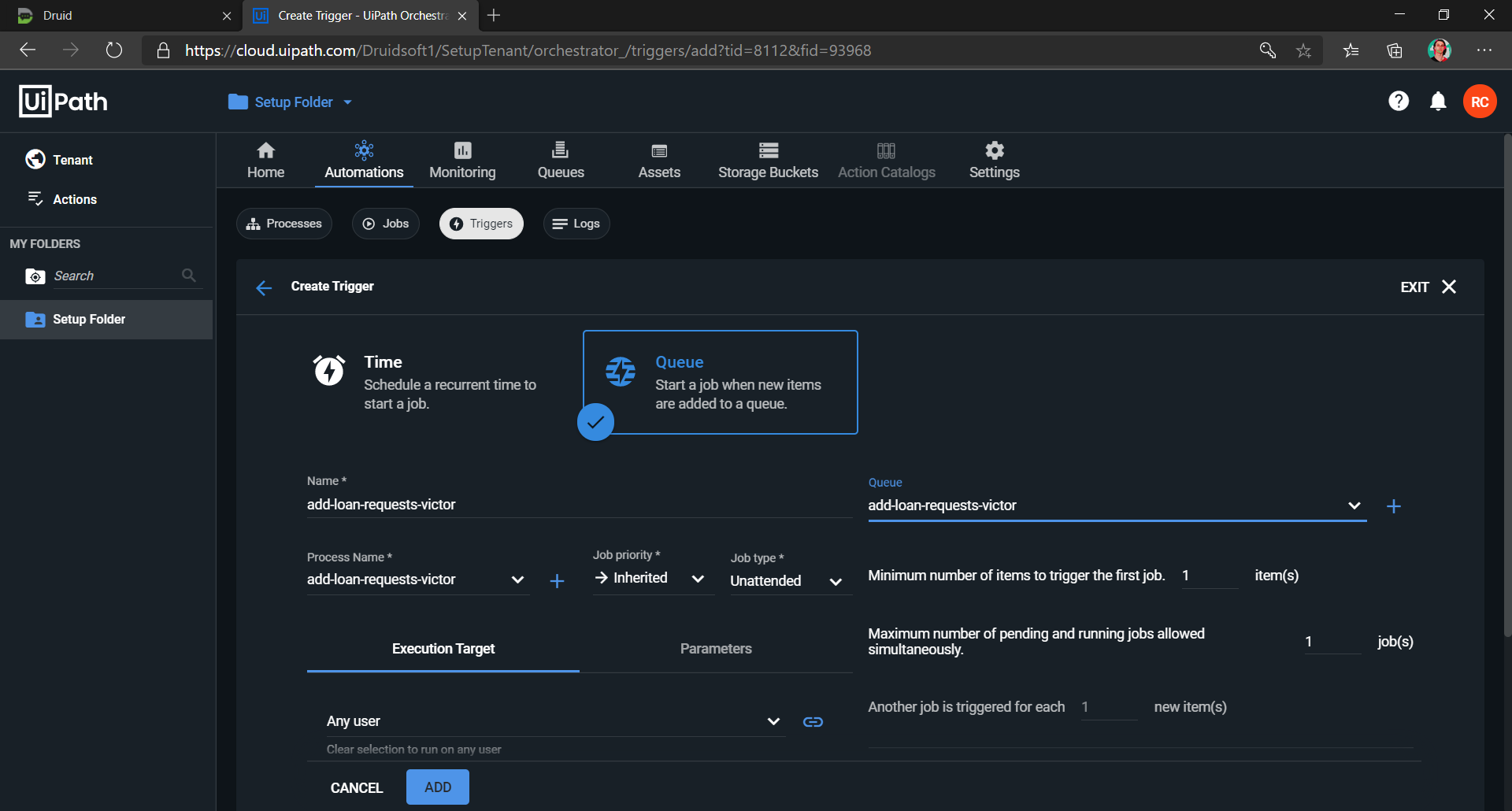Click the link icon beside Any user
1512x811 pixels.
click(x=813, y=722)
